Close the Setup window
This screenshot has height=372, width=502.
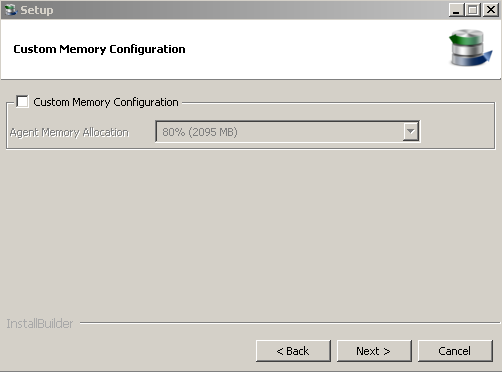[491, 10]
